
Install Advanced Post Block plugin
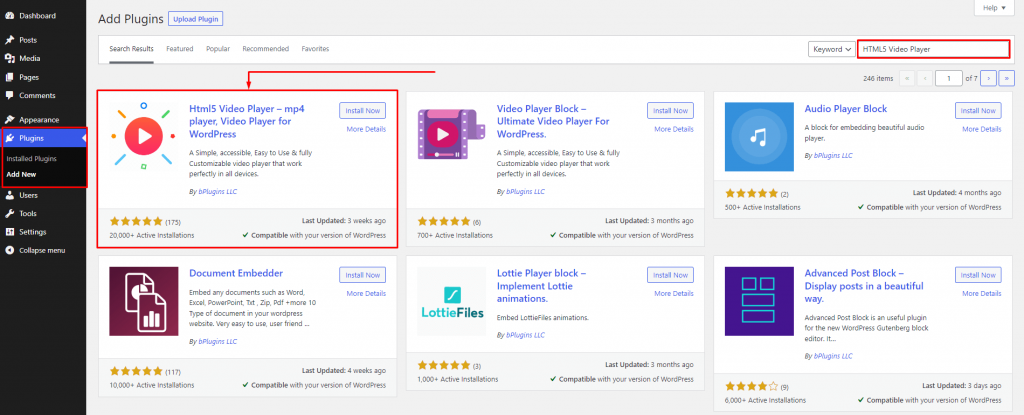[978, 275]
